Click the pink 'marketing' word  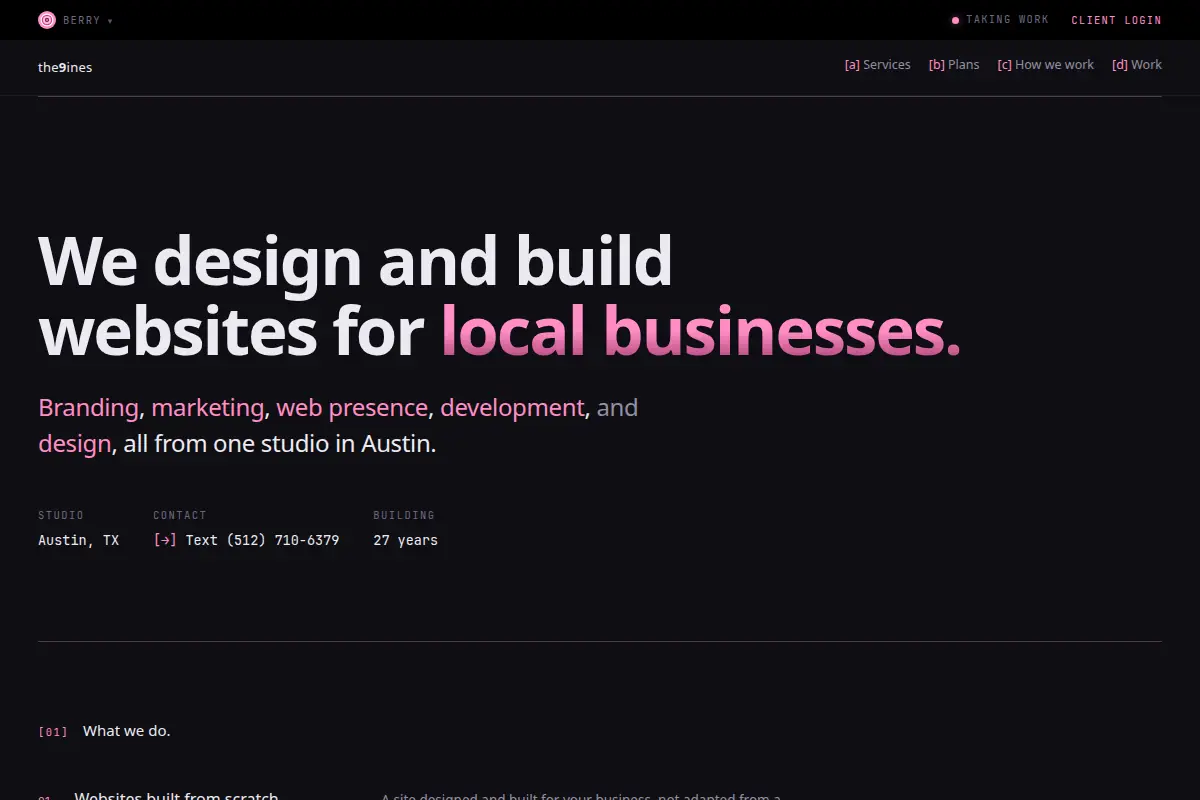click(207, 408)
